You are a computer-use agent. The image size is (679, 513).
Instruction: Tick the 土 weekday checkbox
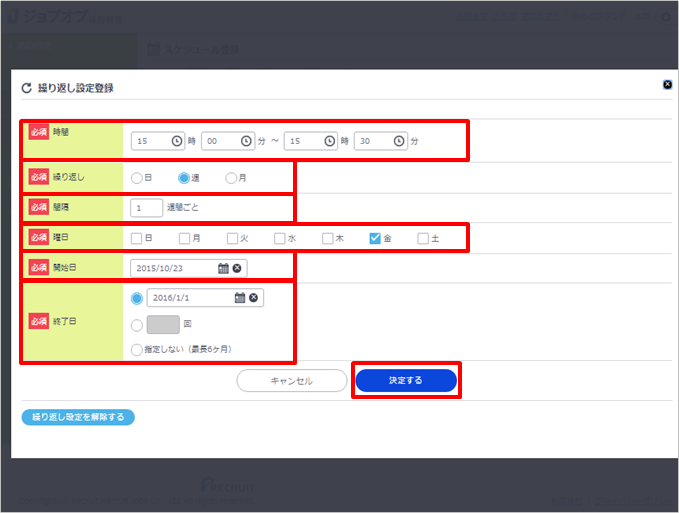(423, 238)
